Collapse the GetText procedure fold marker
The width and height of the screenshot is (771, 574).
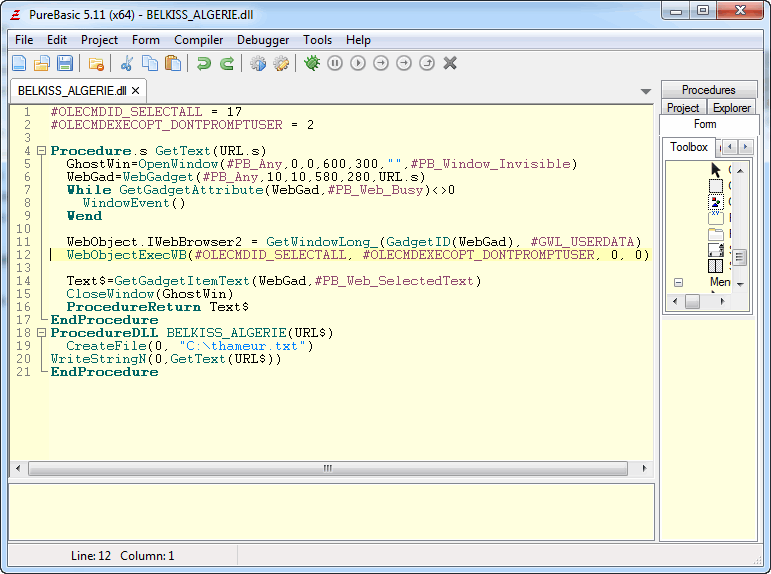click(x=41, y=151)
